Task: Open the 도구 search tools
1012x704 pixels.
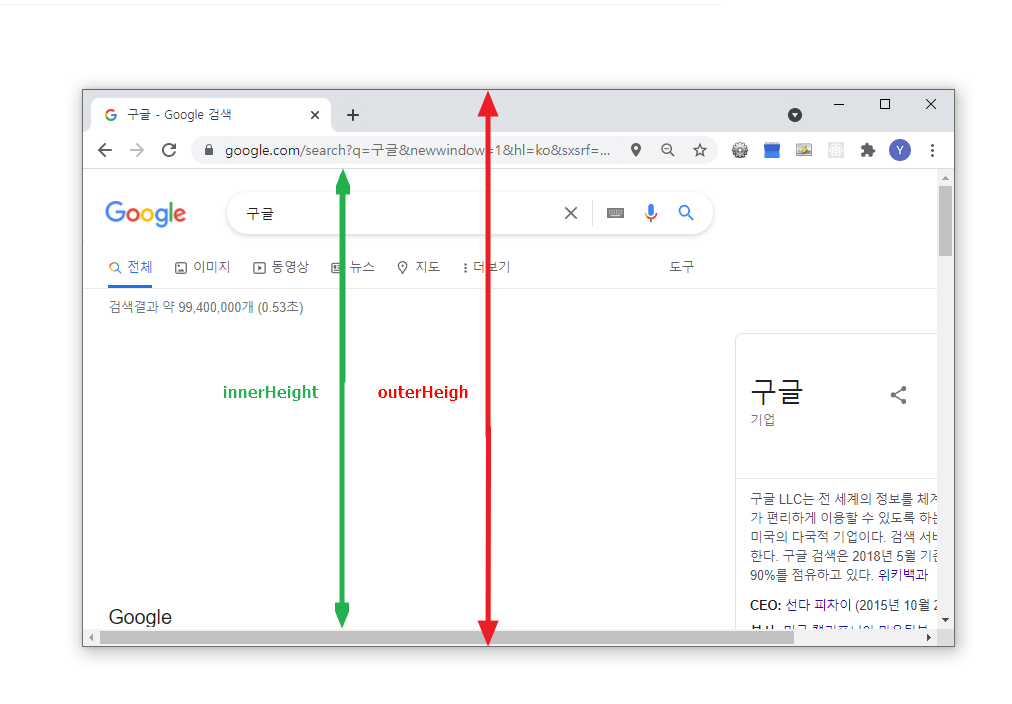Action: pos(682,267)
